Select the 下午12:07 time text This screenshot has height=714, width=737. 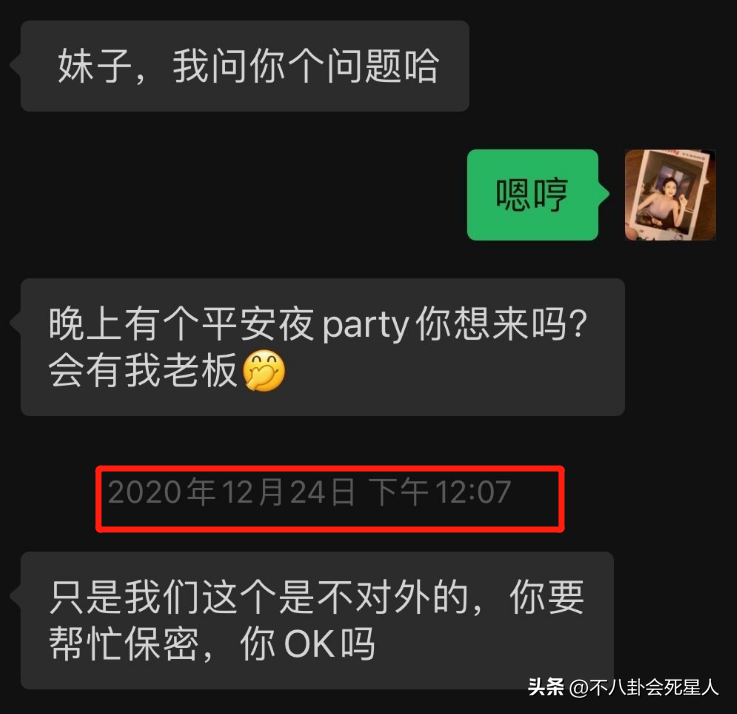click(439, 492)
